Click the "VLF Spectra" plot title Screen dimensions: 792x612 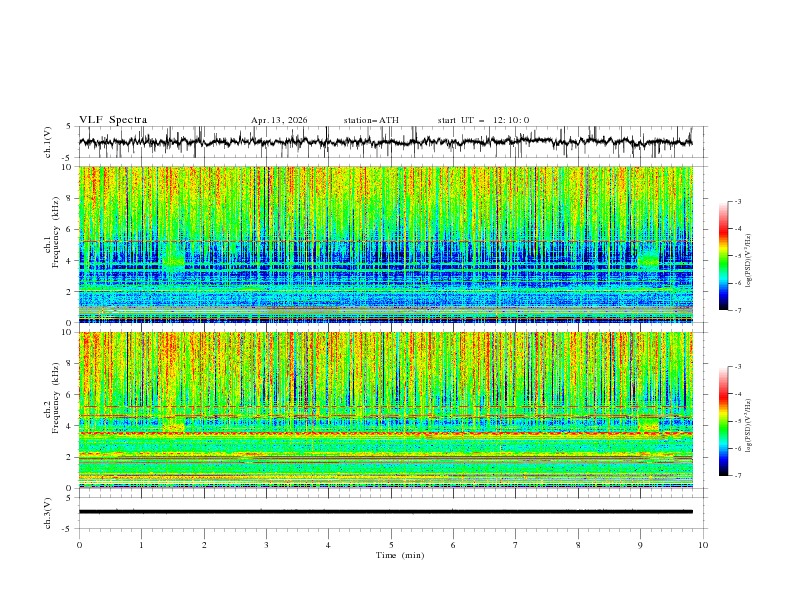(x=113, y=120)
